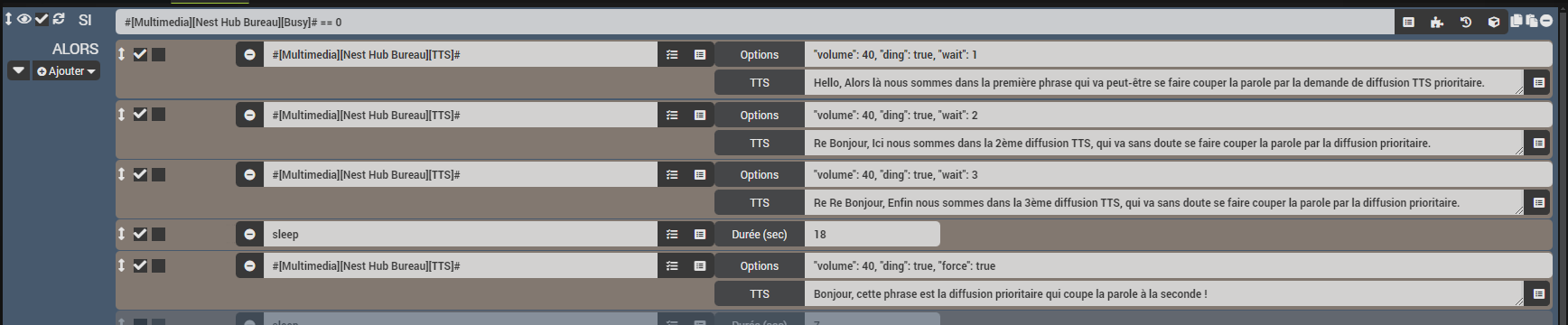This screenshot has height=325, width=1568.
Task: Enable parallel execution box on first TTS action
Action: [x=158, y=54]
